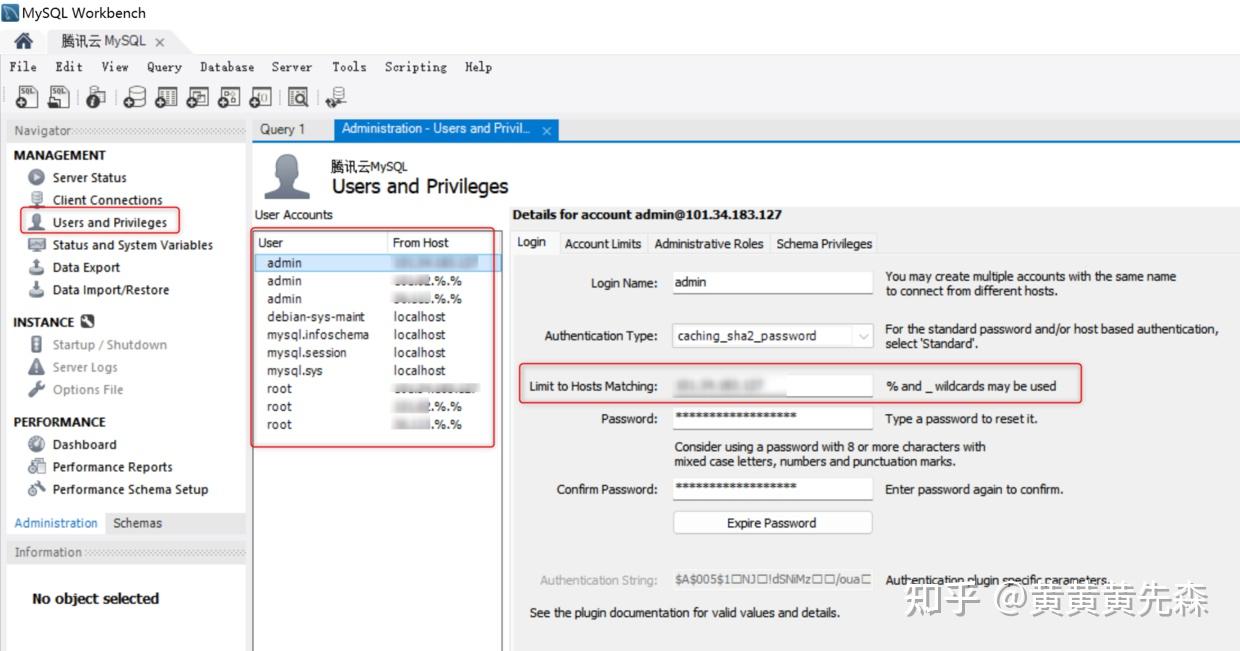1240x651 pixels.
Task: Create a new SQL tab icon
Action: pos(27,97)
